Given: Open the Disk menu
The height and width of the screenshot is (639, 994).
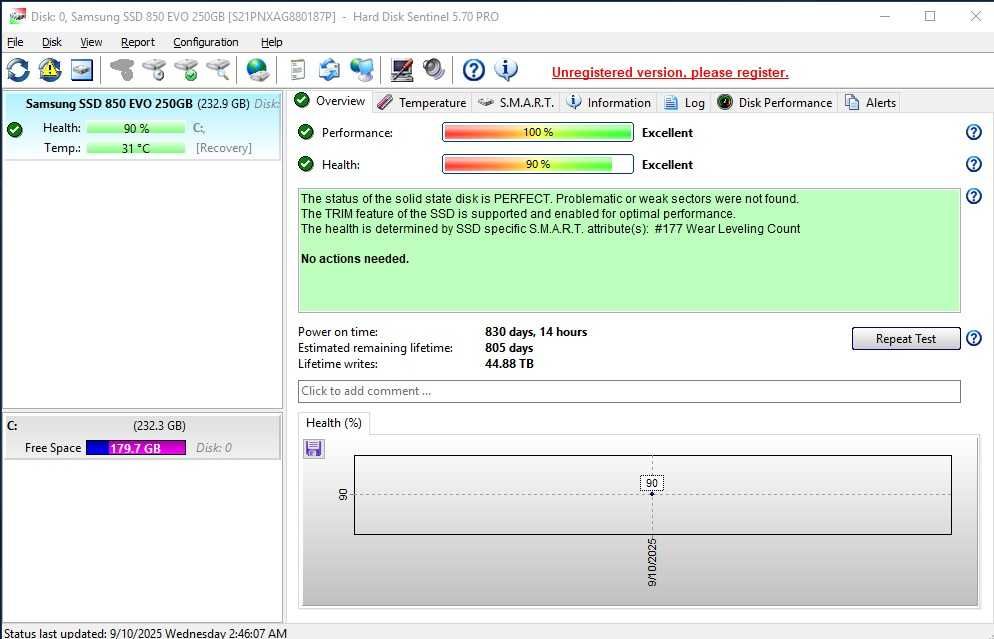Looking at the screenshot, I should click(51, 42).
